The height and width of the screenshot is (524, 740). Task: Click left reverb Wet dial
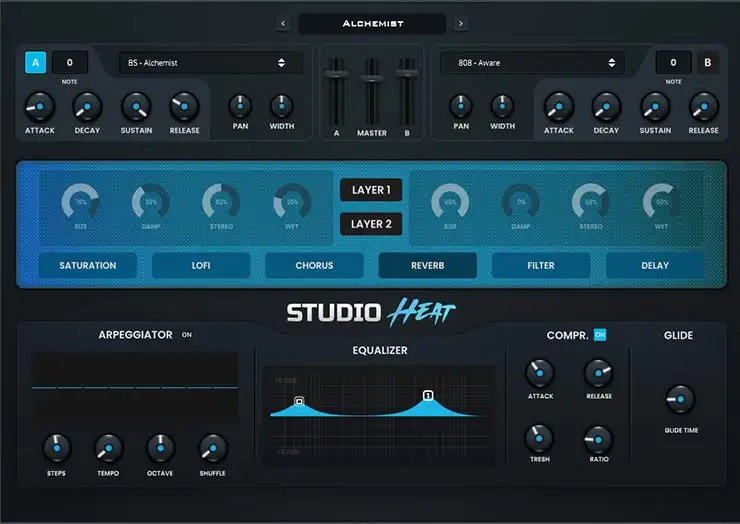tap(292, 202)
